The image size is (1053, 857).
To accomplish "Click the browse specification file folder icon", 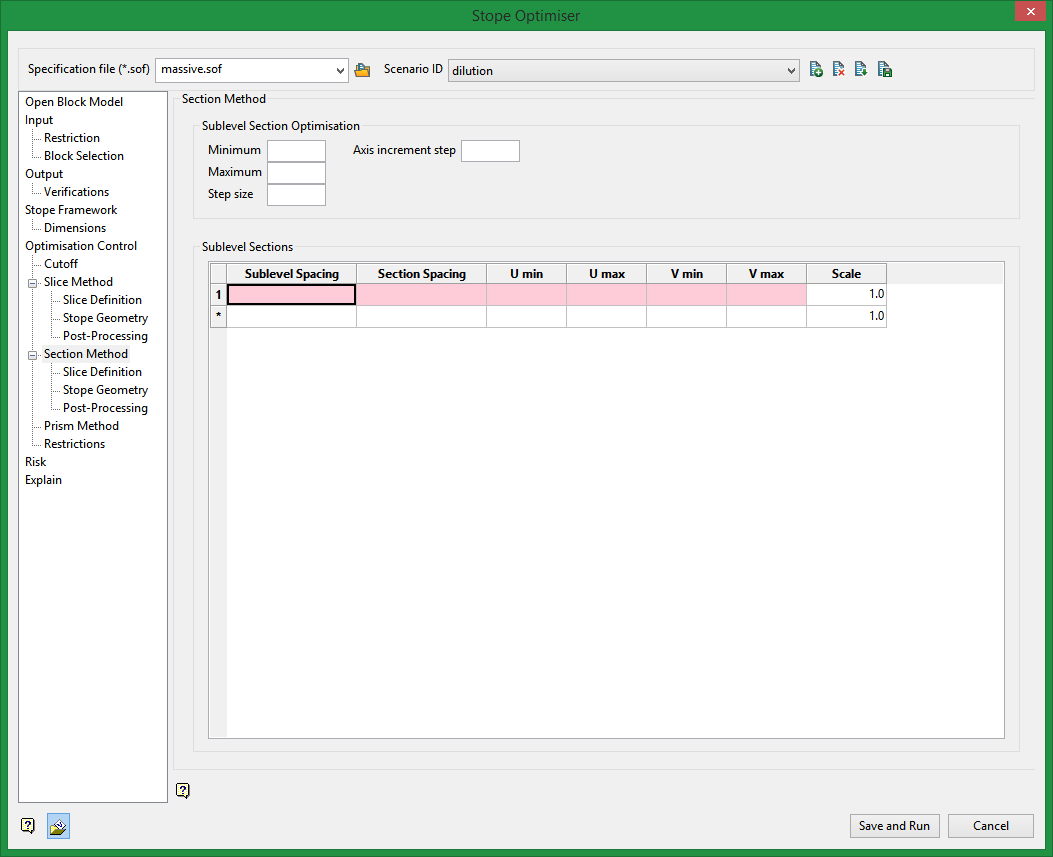I will coord(362,70).
